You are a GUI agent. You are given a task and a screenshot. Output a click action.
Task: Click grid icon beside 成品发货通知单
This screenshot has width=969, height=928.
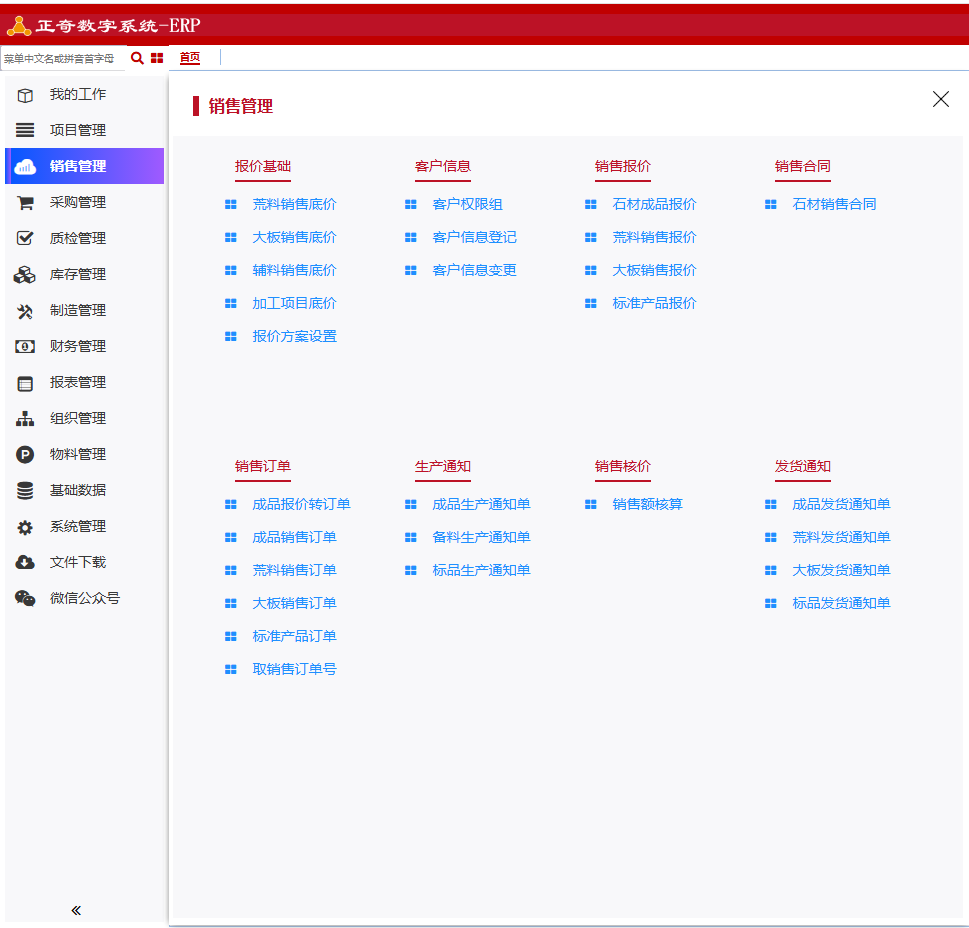click(771, 505)
